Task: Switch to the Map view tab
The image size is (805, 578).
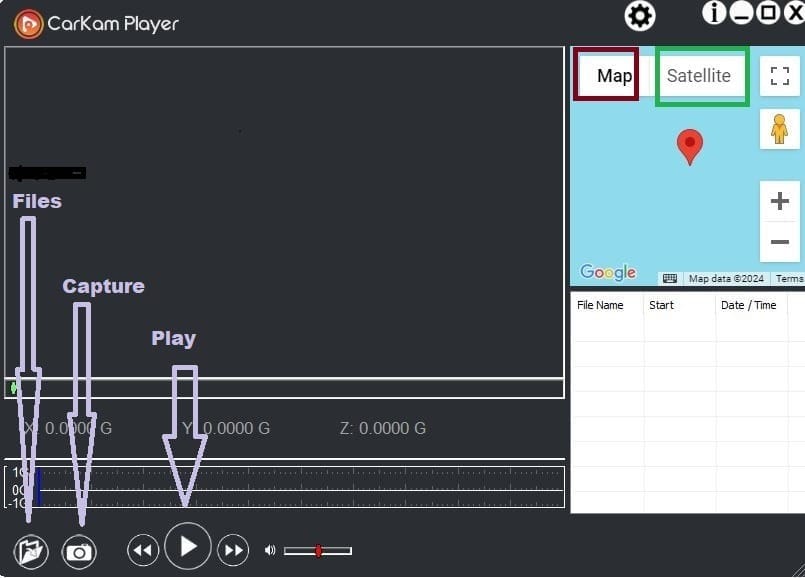Action: [614, 75]
